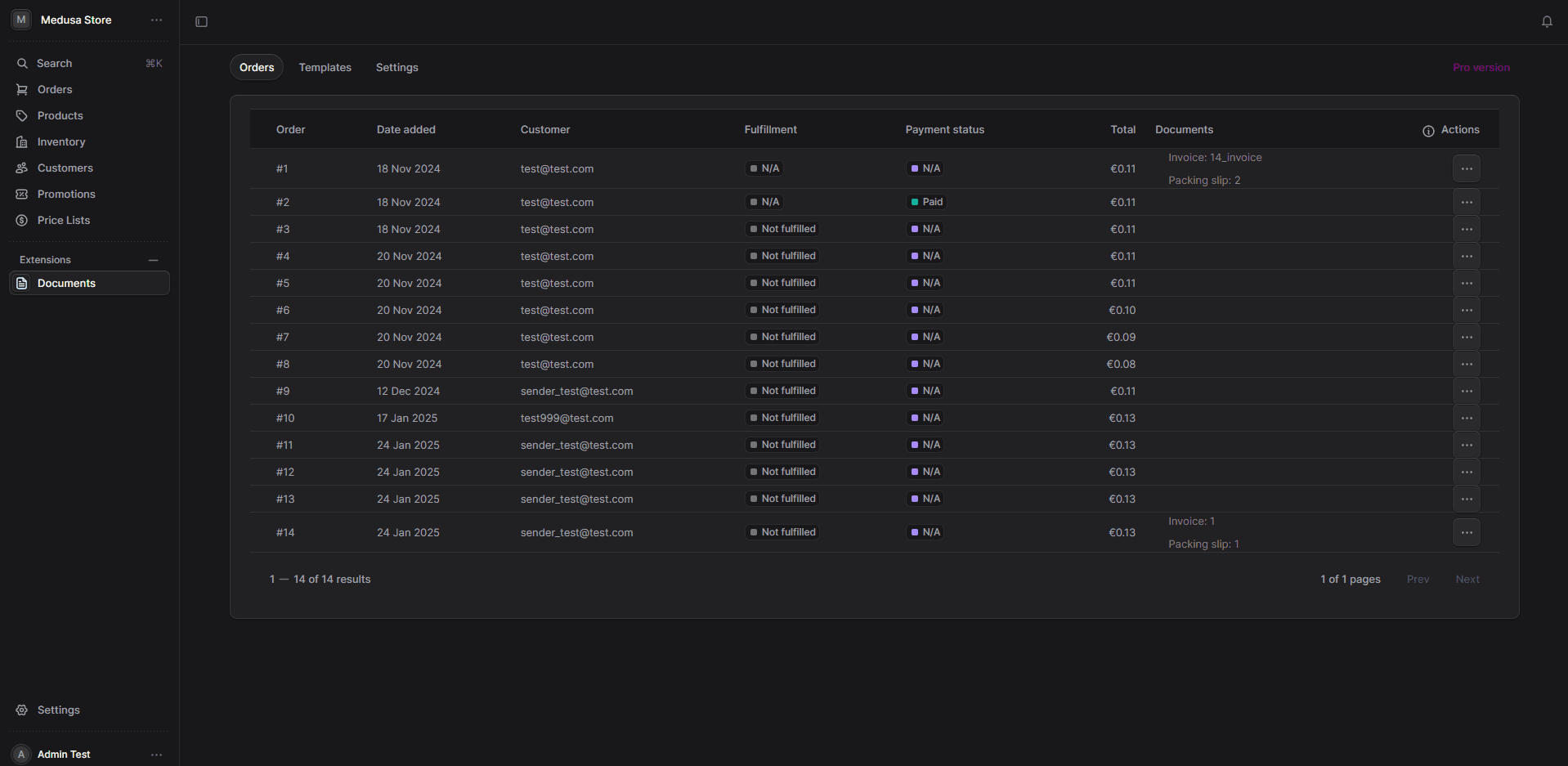Screen dimensions: 1568x766
Task: Click the Next pagination button
Action: tap(1467, 579)
